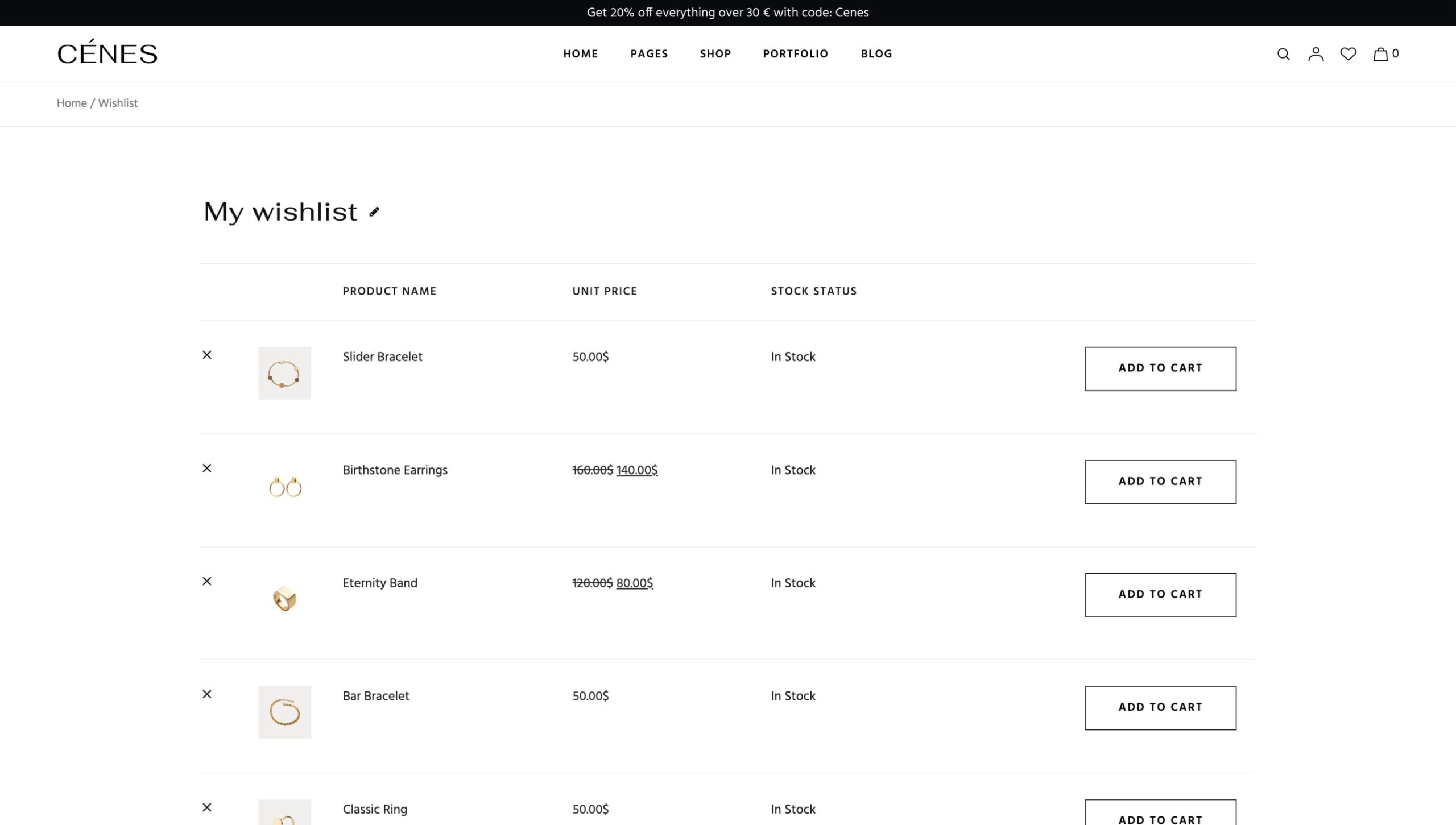Screen dimensions: 1456x825
Task: Click the Eternity Band ring thumbnail
Action: (284, 599)
